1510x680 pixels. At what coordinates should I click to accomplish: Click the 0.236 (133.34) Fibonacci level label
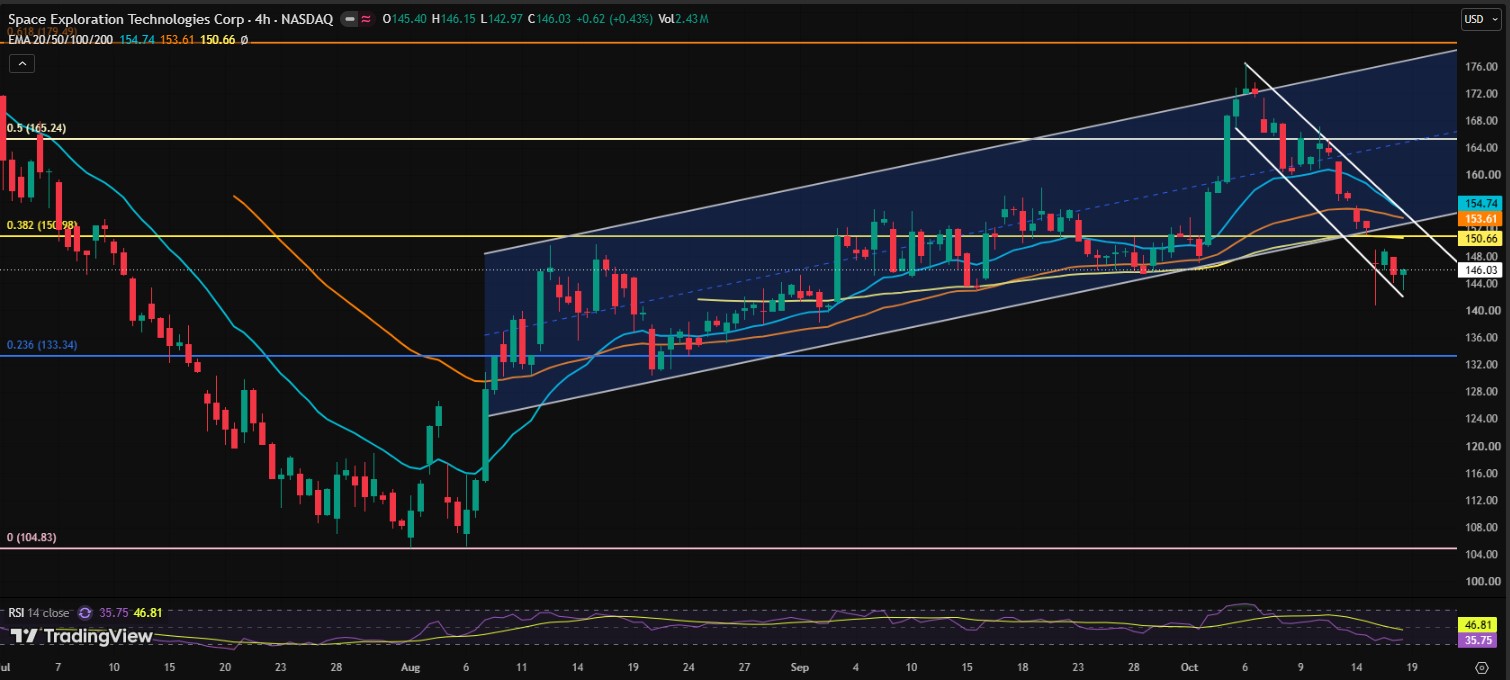click(42, 345)
